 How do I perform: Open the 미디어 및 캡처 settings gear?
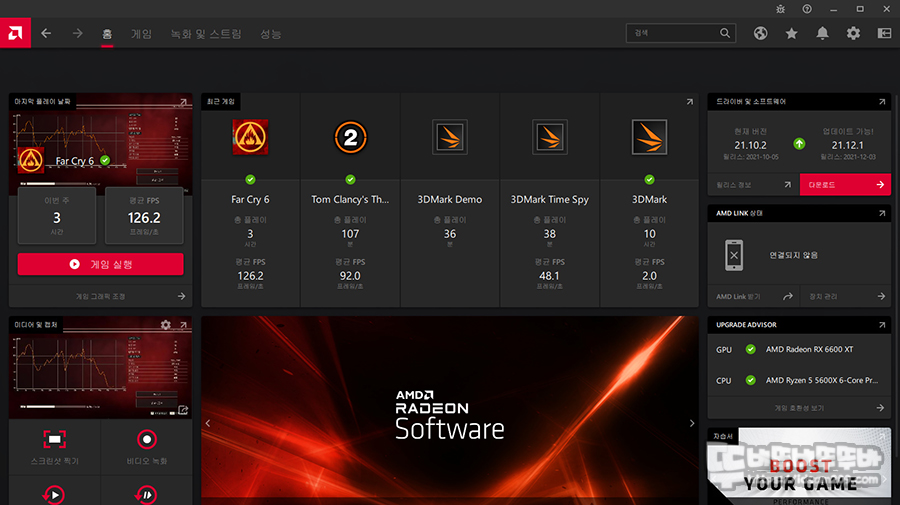click(x=166, y=325)
